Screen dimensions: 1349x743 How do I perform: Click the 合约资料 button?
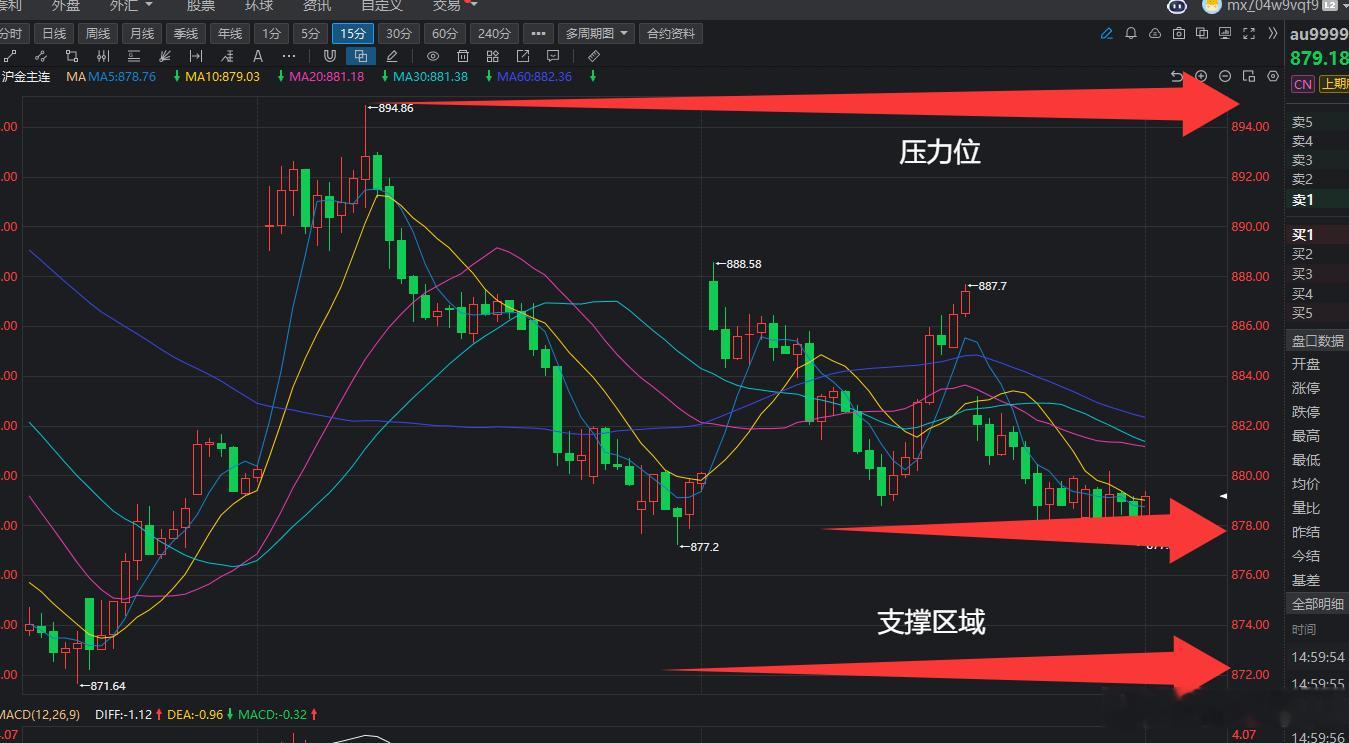(671, 33)
